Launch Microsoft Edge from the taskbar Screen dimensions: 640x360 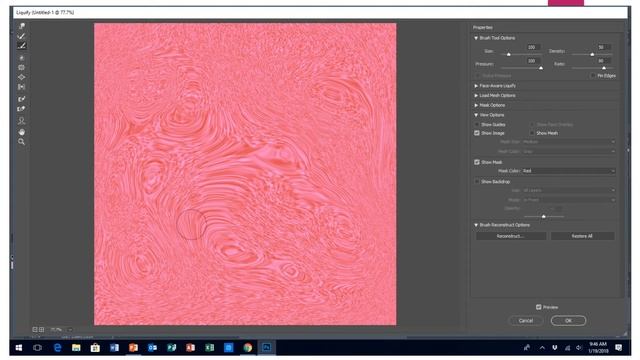click(x=57, y=348)
